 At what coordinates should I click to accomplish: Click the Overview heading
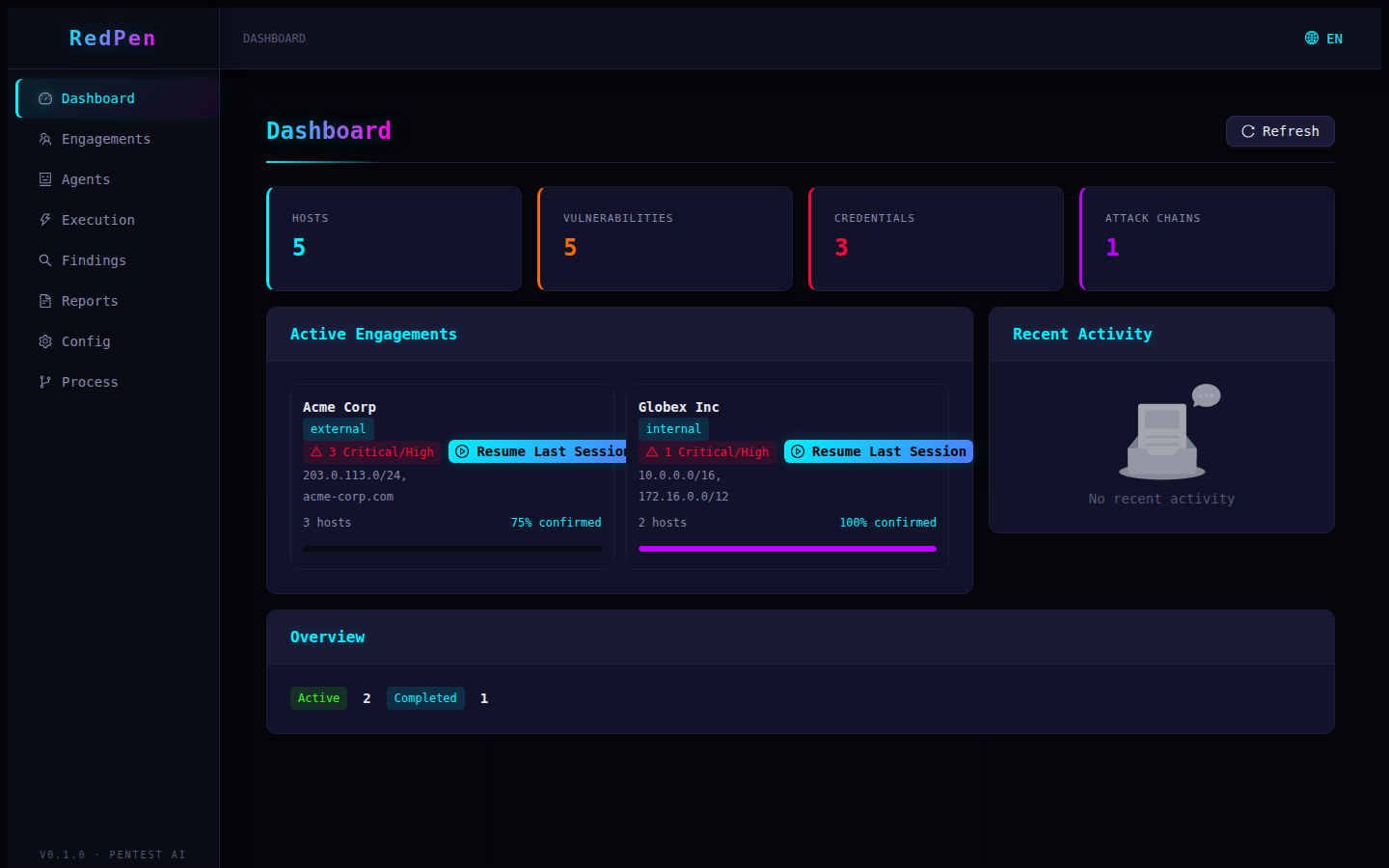[x=327, y=637]
